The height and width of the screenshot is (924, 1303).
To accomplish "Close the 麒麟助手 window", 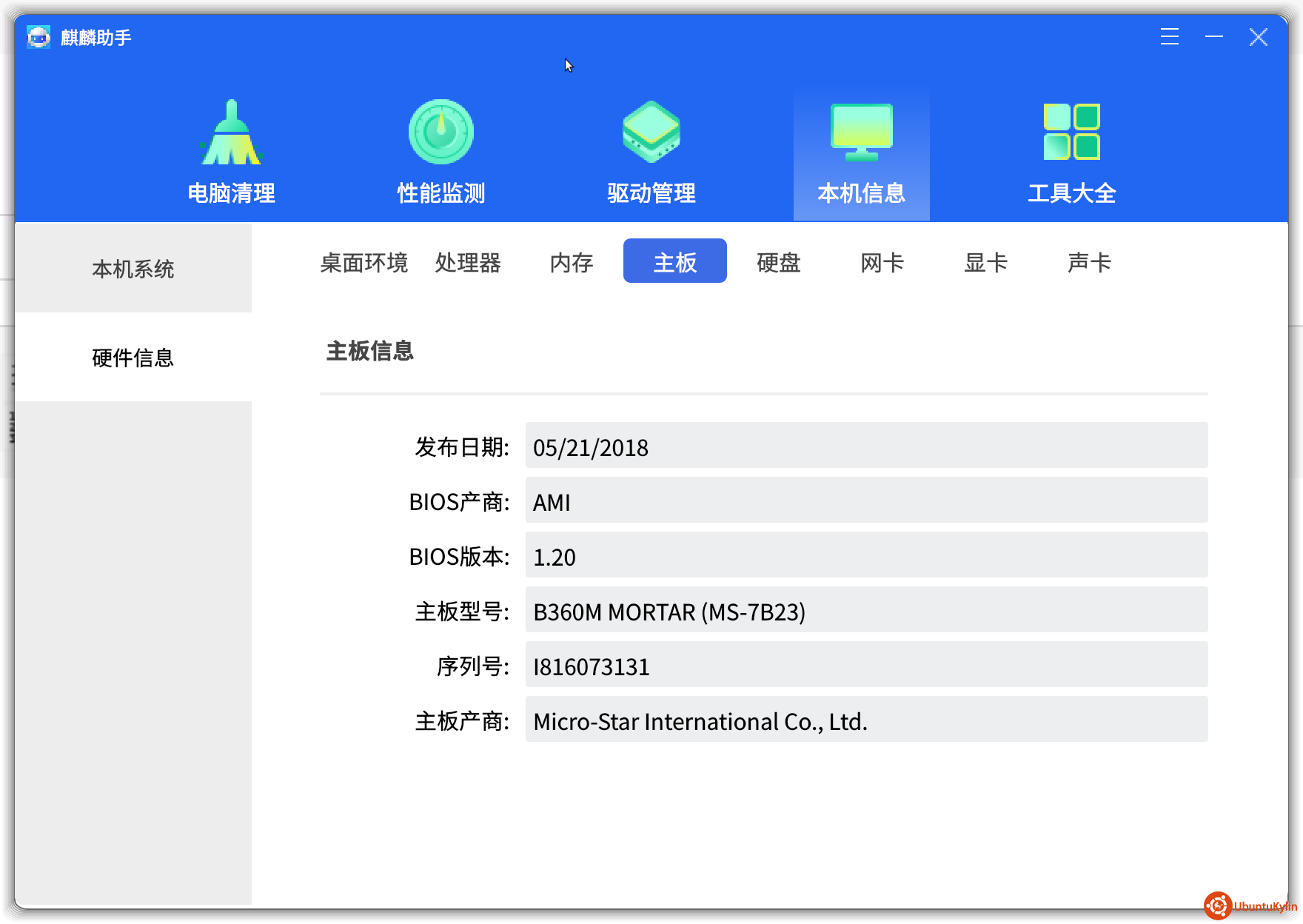I will pyautogui.click(x=1259, y=36).
